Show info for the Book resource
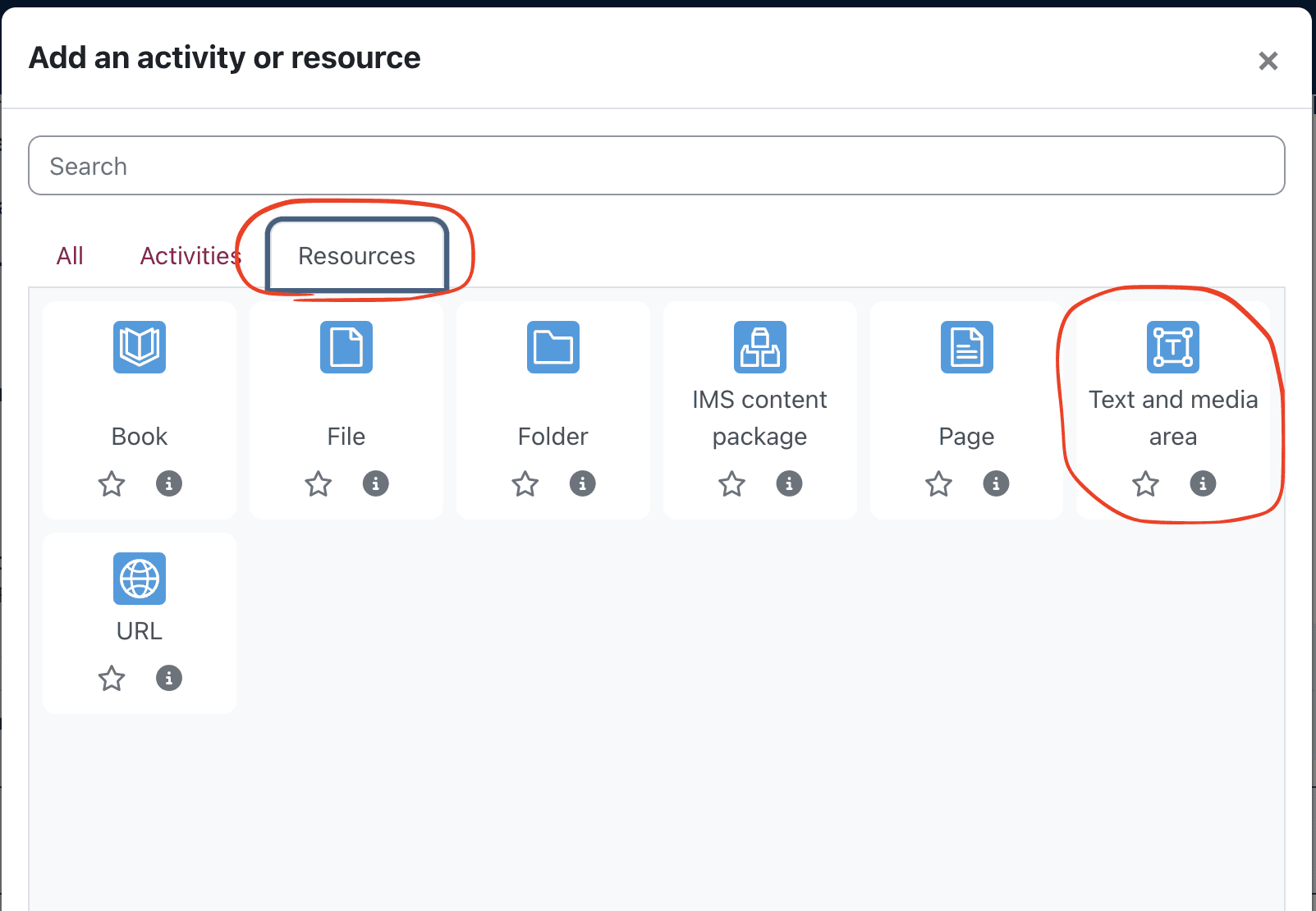1316x911 pixels. coord(169,483)
